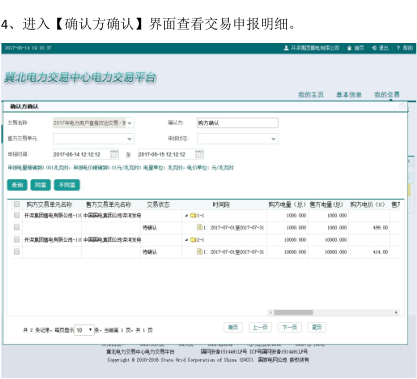Click the folder icon for row 1-1

click(193, 215)
